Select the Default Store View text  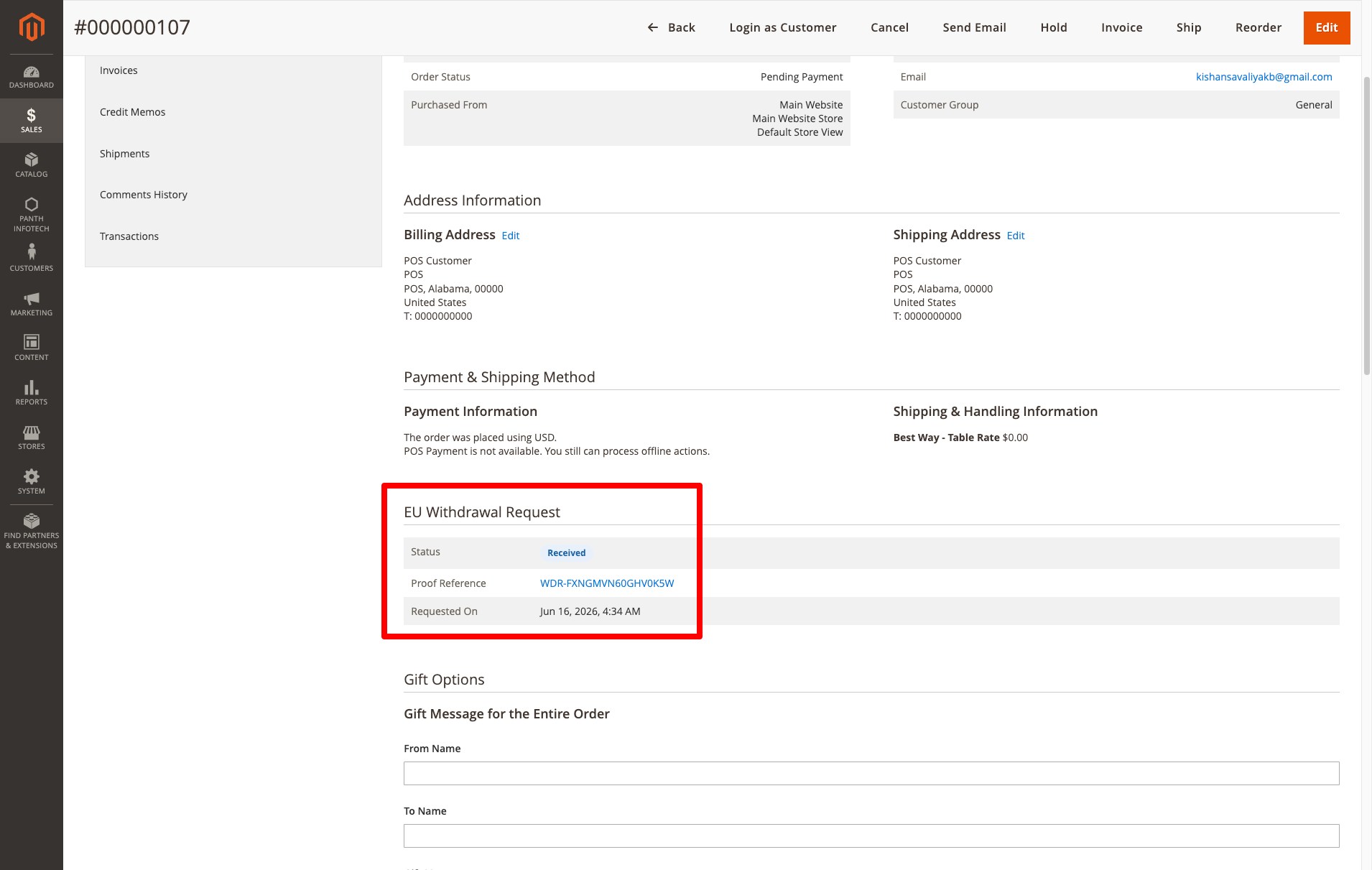[799, 132]
